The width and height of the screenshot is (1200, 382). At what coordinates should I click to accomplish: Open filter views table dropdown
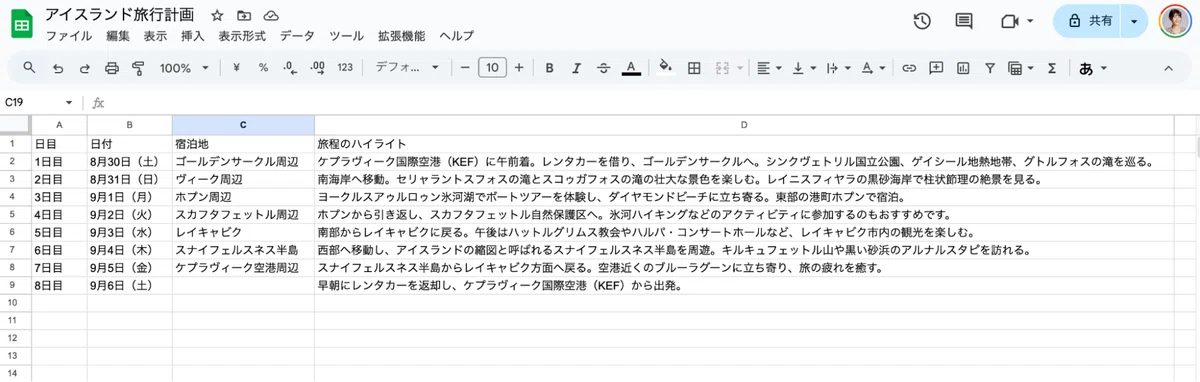pyautogui.click(x=1021, y=68)
